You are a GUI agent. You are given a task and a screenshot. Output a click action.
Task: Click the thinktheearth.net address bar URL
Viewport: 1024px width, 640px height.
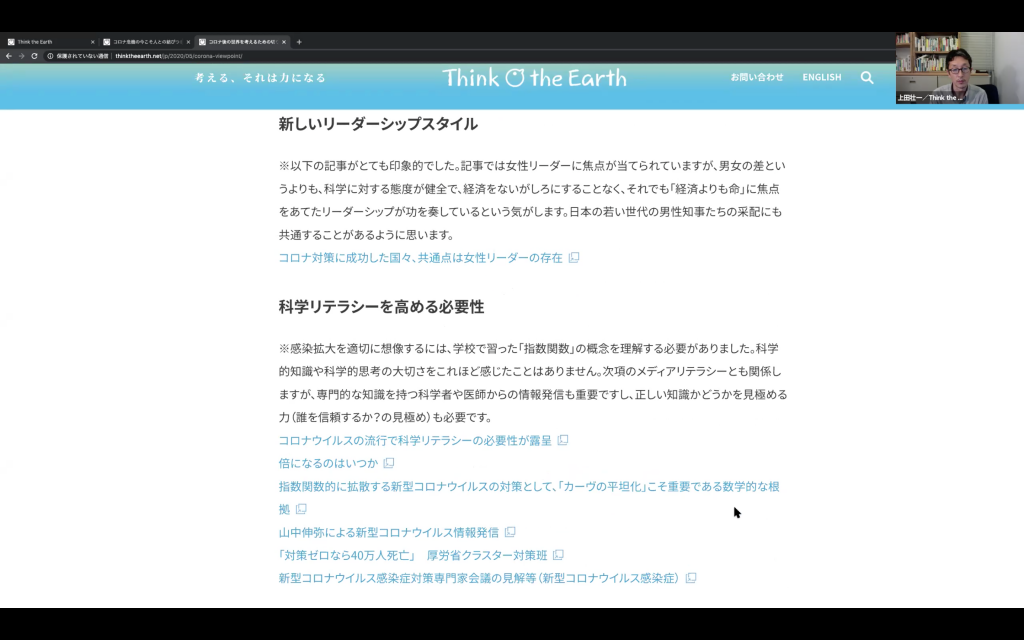click(179, 56)
